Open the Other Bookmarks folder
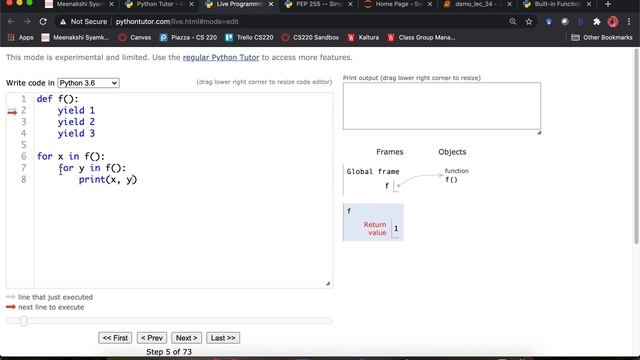The width and height of the screenshot is (640, 360). [602, 38]
